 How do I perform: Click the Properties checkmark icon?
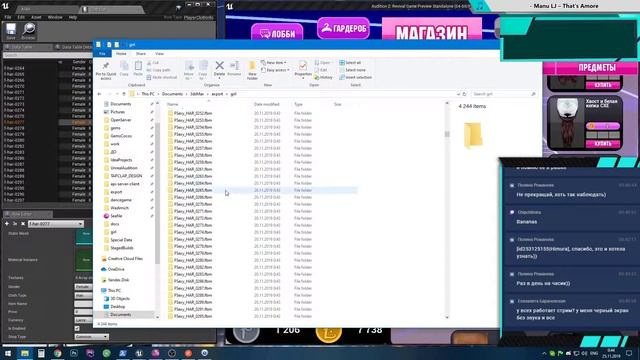pos(303,66)
